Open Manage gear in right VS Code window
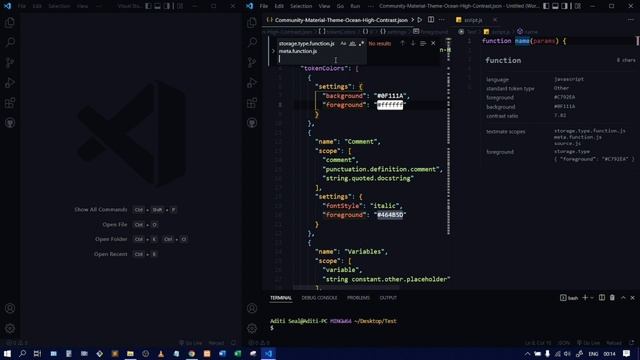 252,328
